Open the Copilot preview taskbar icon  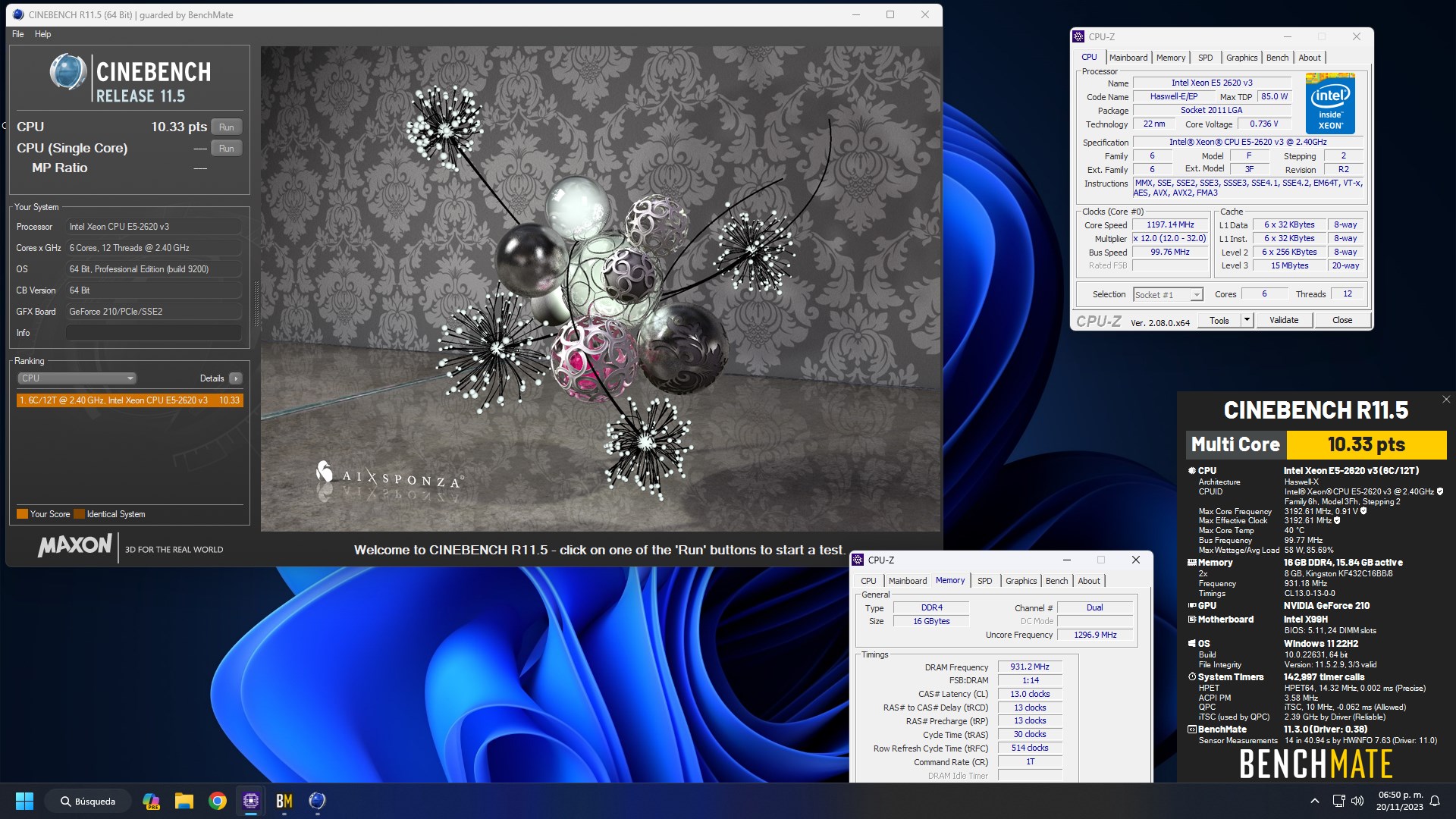point(151,801)
